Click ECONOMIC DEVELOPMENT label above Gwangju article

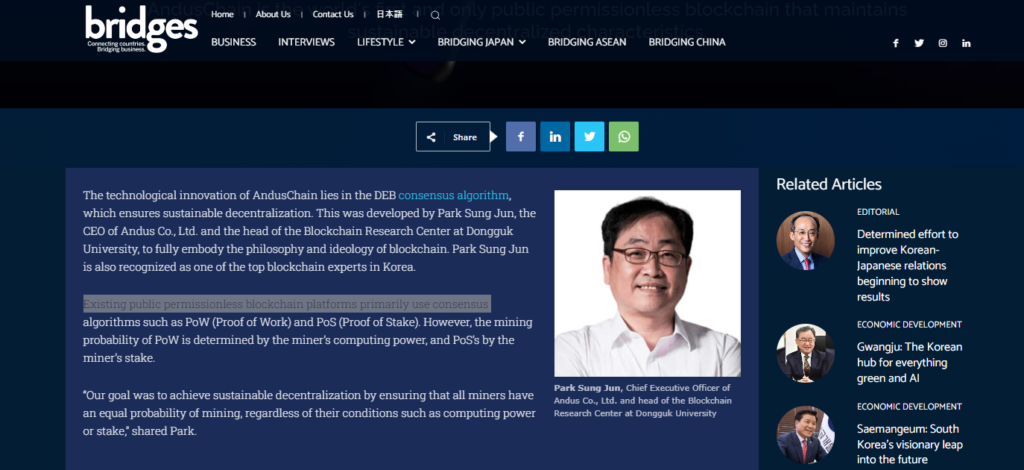909,324
